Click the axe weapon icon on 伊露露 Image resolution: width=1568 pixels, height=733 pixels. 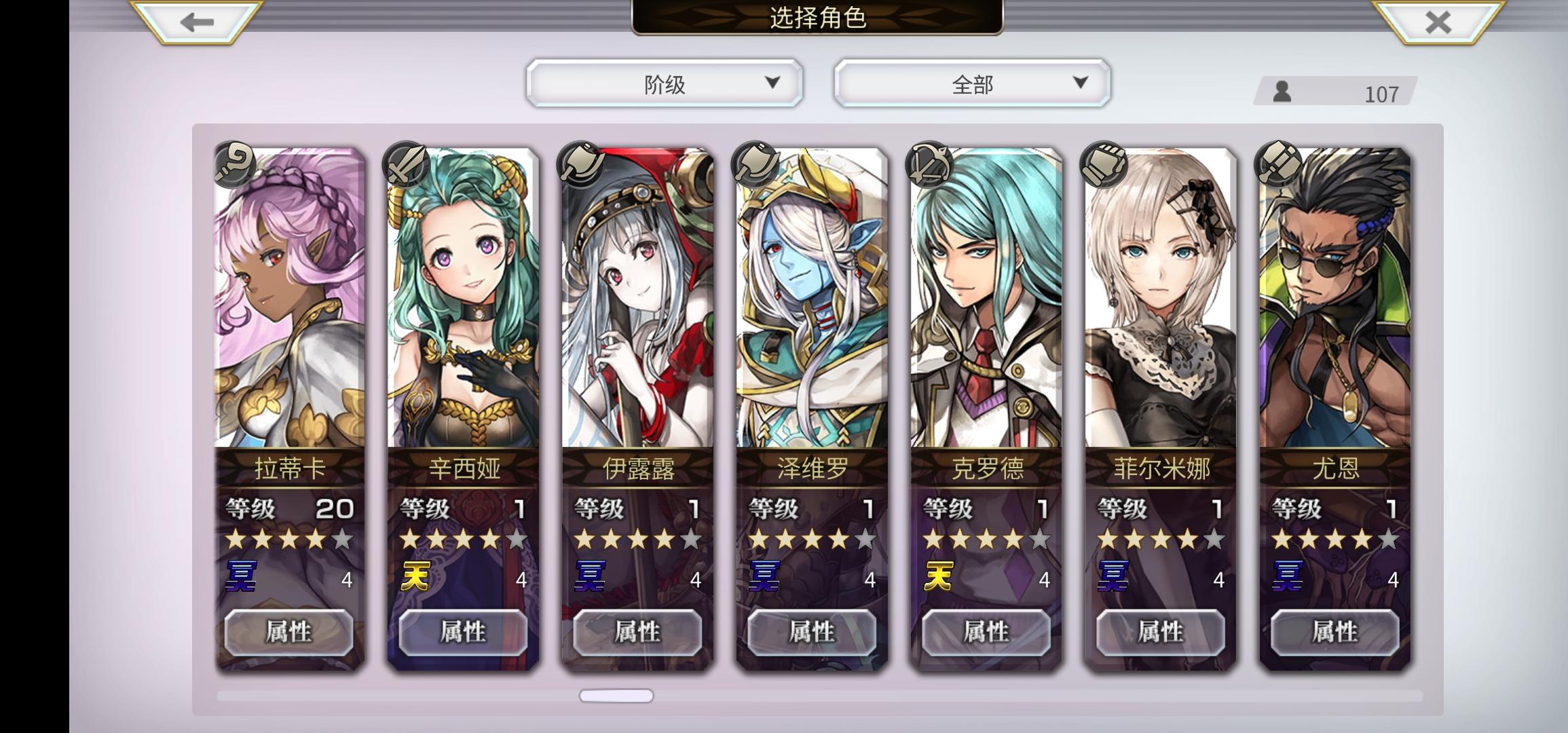(580, 164)
